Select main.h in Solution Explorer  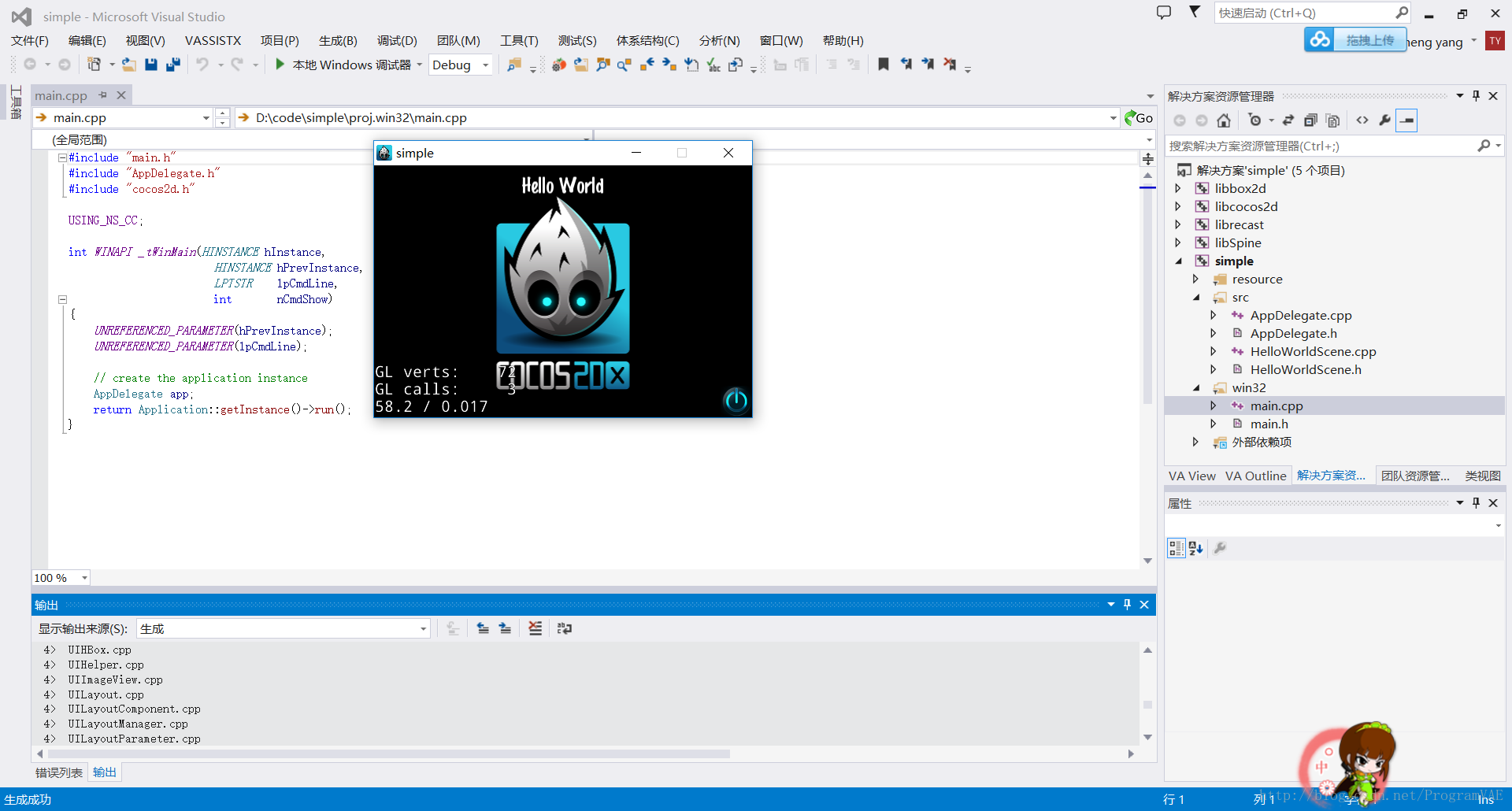pos(1269,424)
